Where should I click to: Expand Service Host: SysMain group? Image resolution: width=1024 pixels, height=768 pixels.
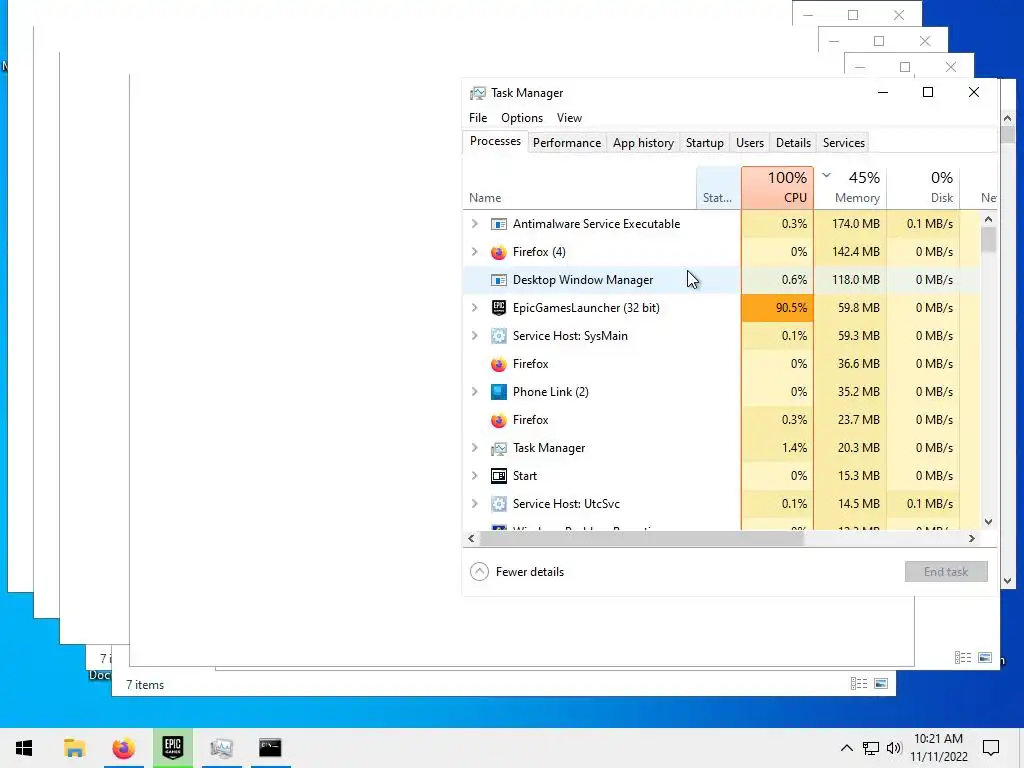click(475, 336)
